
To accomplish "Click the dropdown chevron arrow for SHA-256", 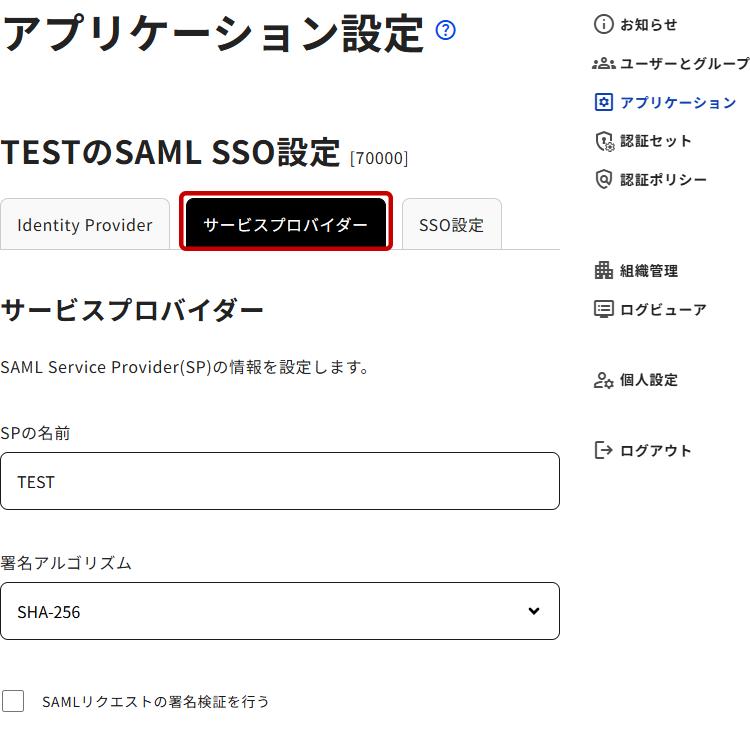I will click(534, 611).
